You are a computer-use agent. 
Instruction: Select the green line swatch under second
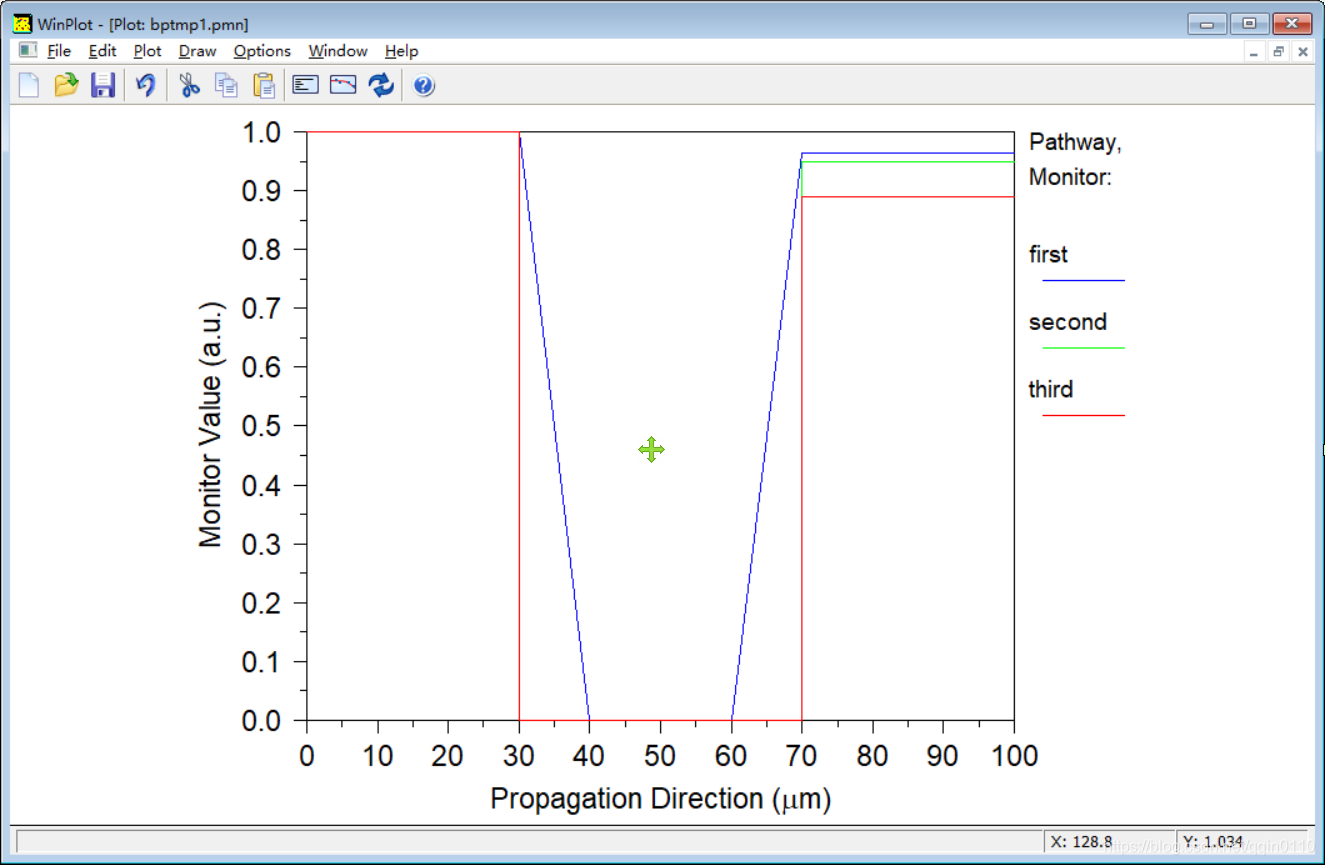[1083, 348]
